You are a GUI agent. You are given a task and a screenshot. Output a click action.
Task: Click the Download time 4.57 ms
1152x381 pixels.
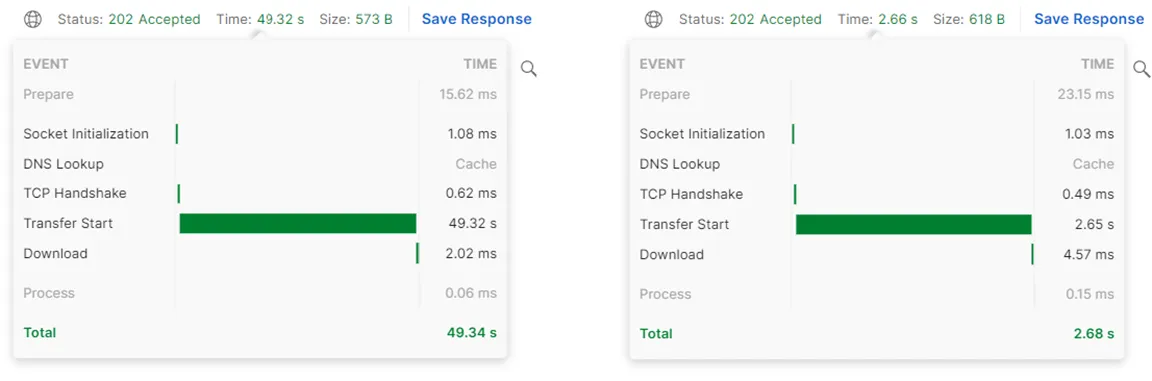(1089, 254)
